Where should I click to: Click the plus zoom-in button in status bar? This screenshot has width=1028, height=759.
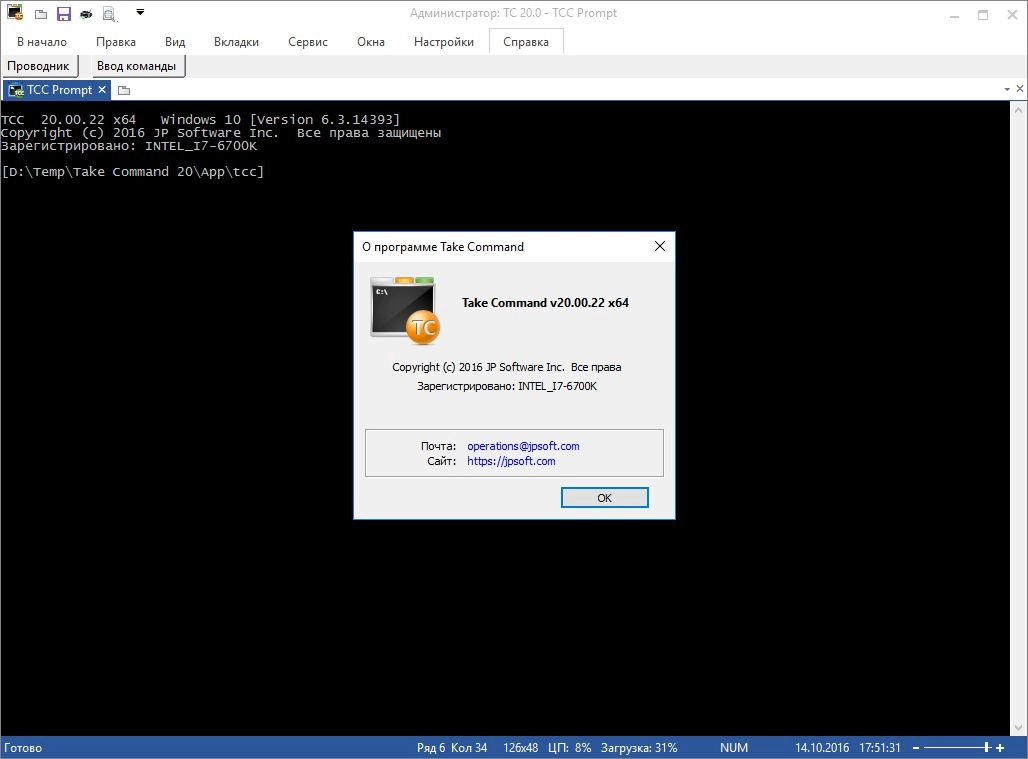[1000, 748]
